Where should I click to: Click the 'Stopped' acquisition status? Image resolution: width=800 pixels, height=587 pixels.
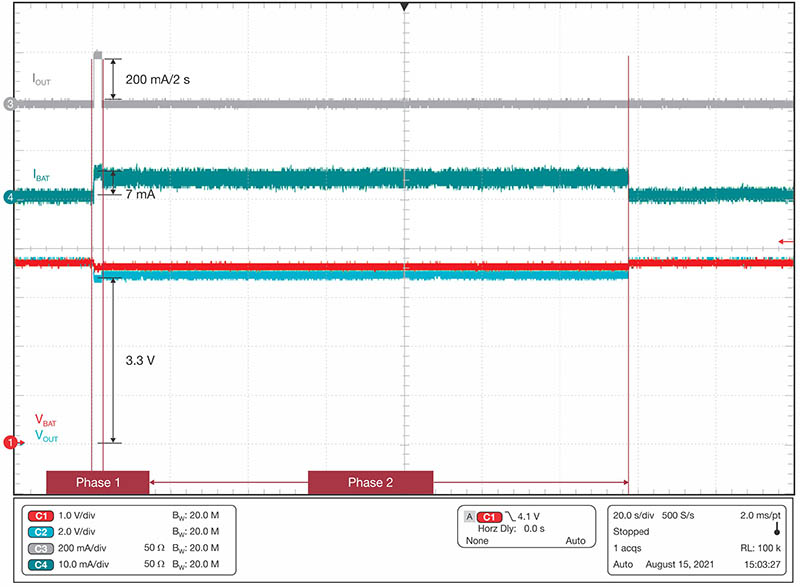632,532
